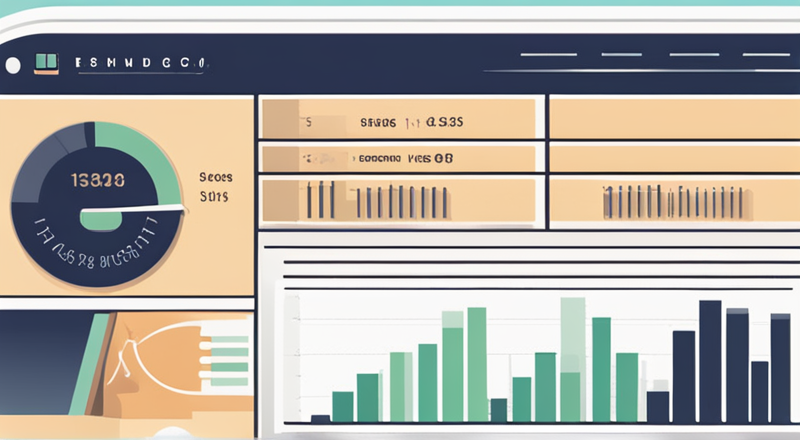
Task: Click the second header navigation line item
Action: [x=621, y=55]
